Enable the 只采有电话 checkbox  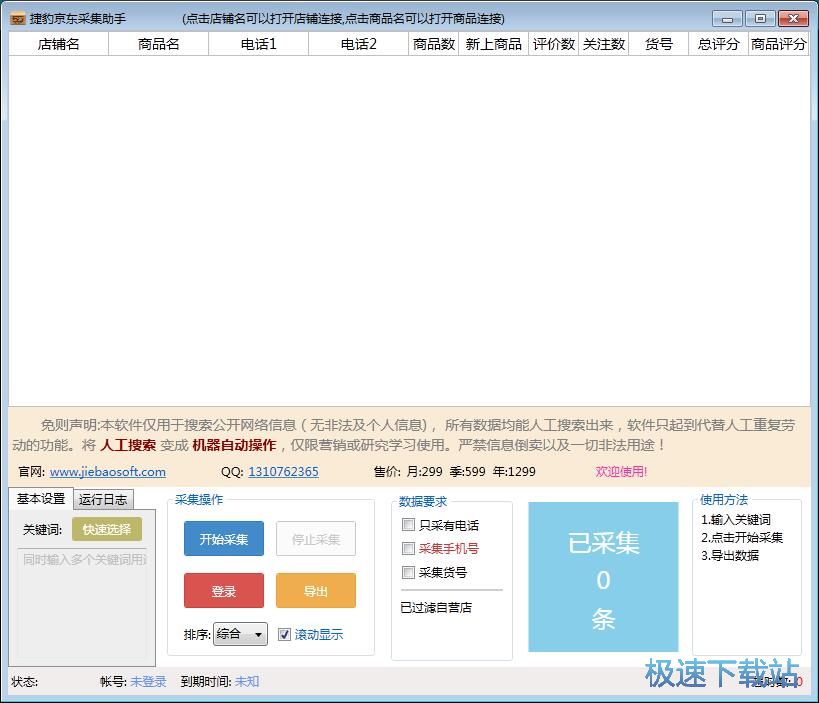[x=408, y=525]
